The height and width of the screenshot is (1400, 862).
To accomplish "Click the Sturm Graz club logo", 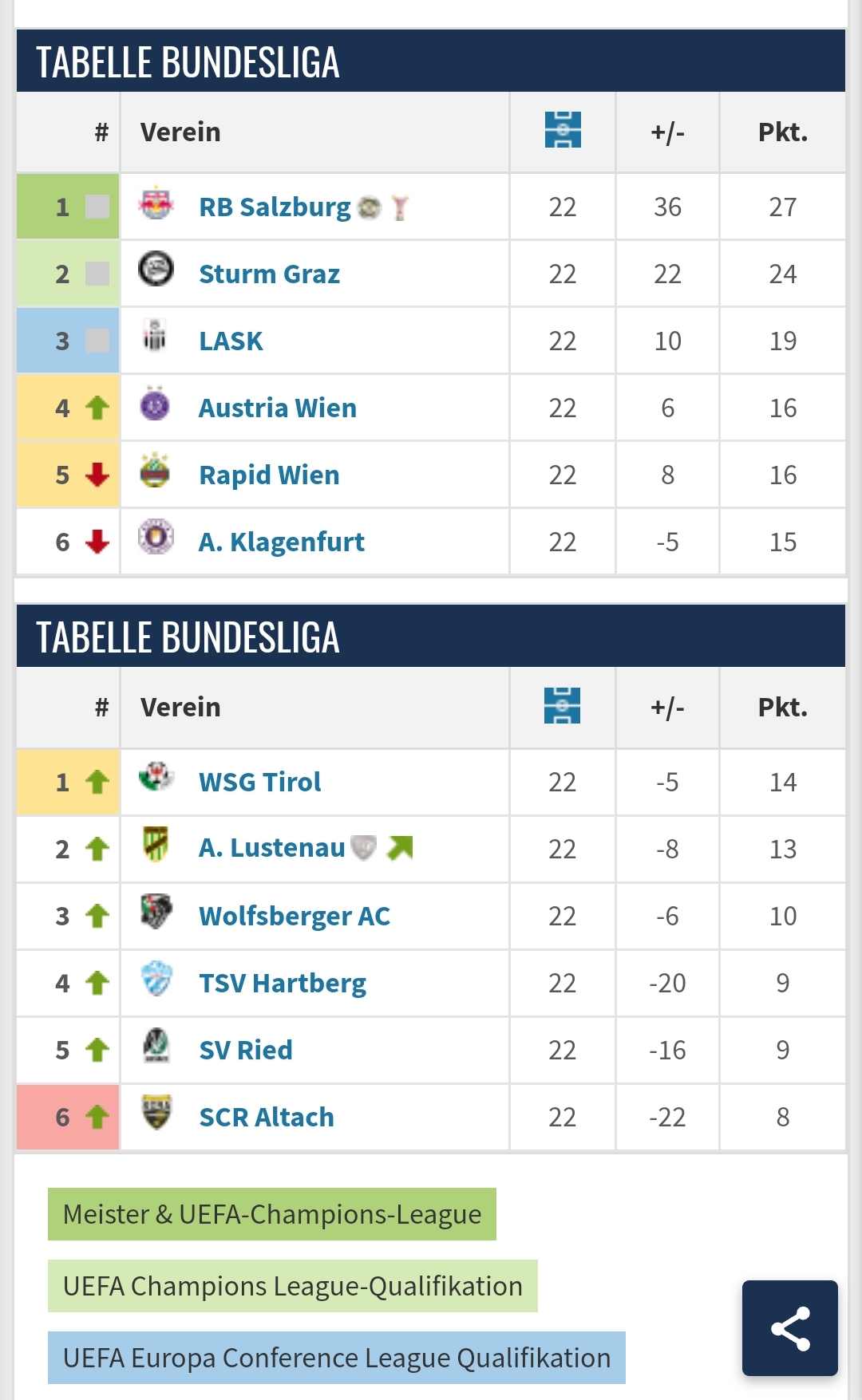I will pyautogui.click(x=156, y=270).
